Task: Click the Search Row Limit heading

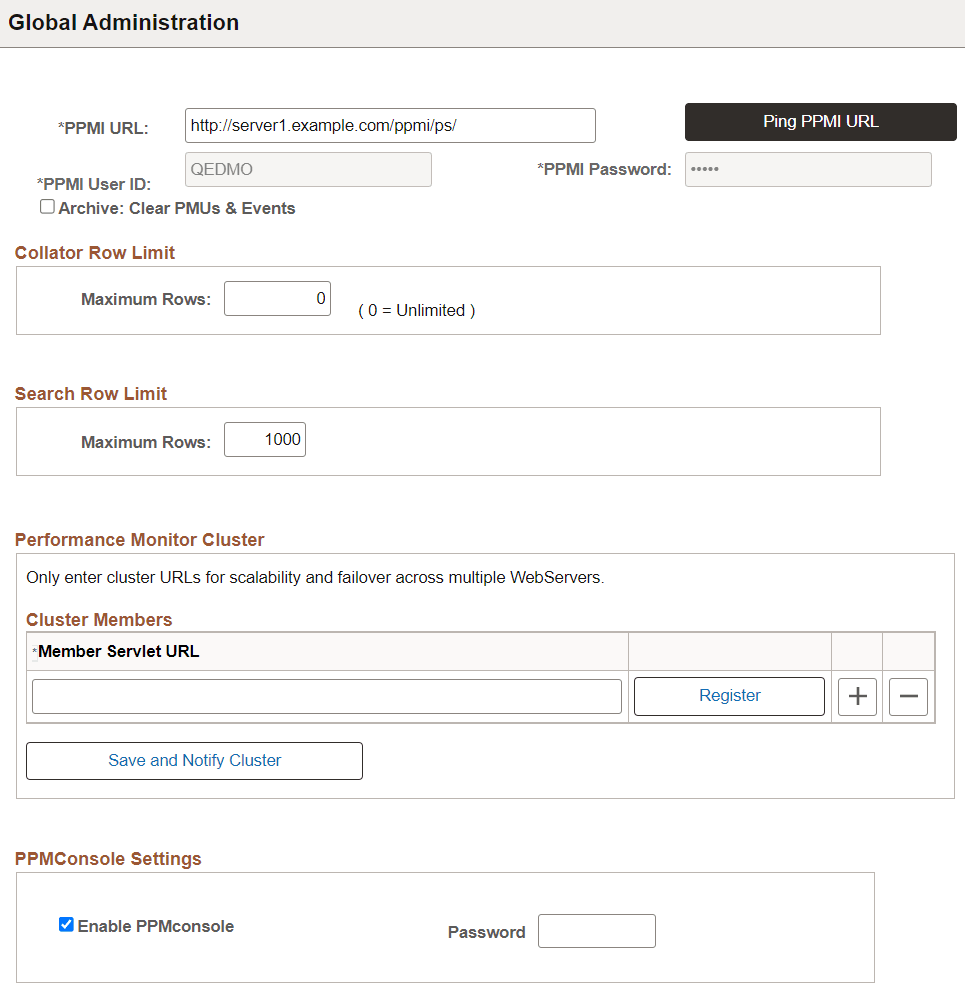Action: [90, 393]
